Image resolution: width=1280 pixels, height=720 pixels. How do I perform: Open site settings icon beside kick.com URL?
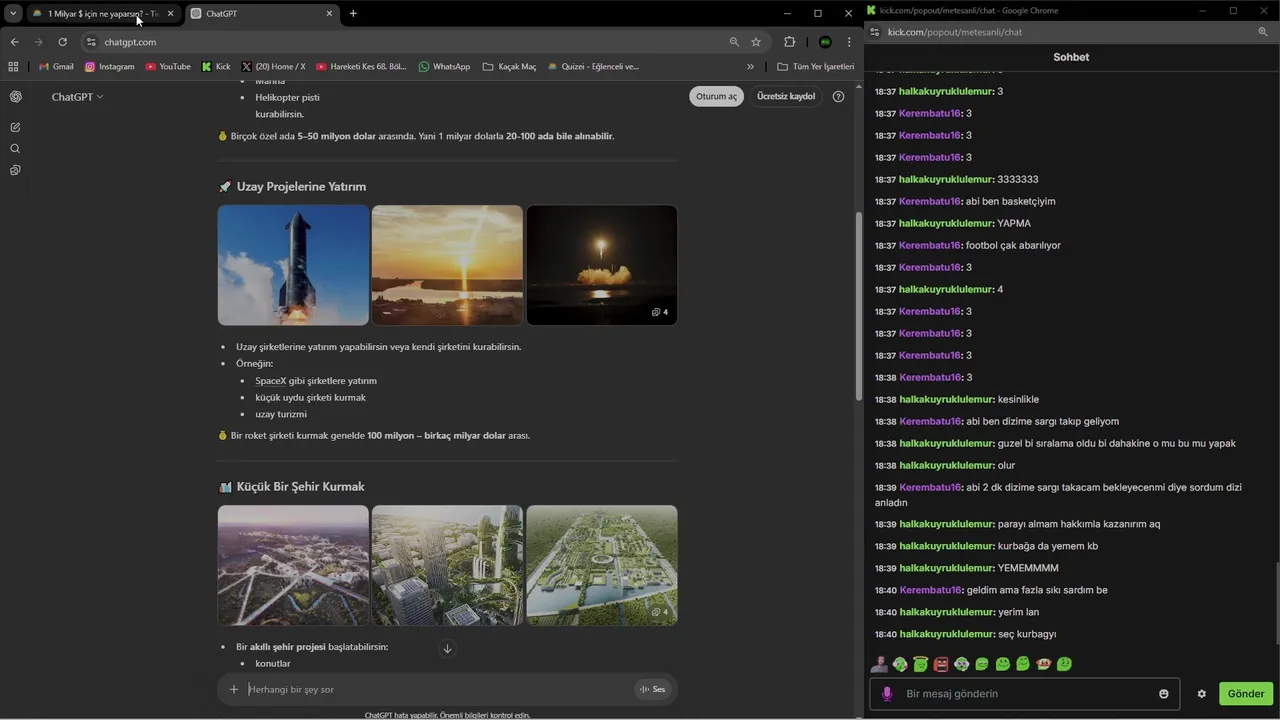point(875,32)
